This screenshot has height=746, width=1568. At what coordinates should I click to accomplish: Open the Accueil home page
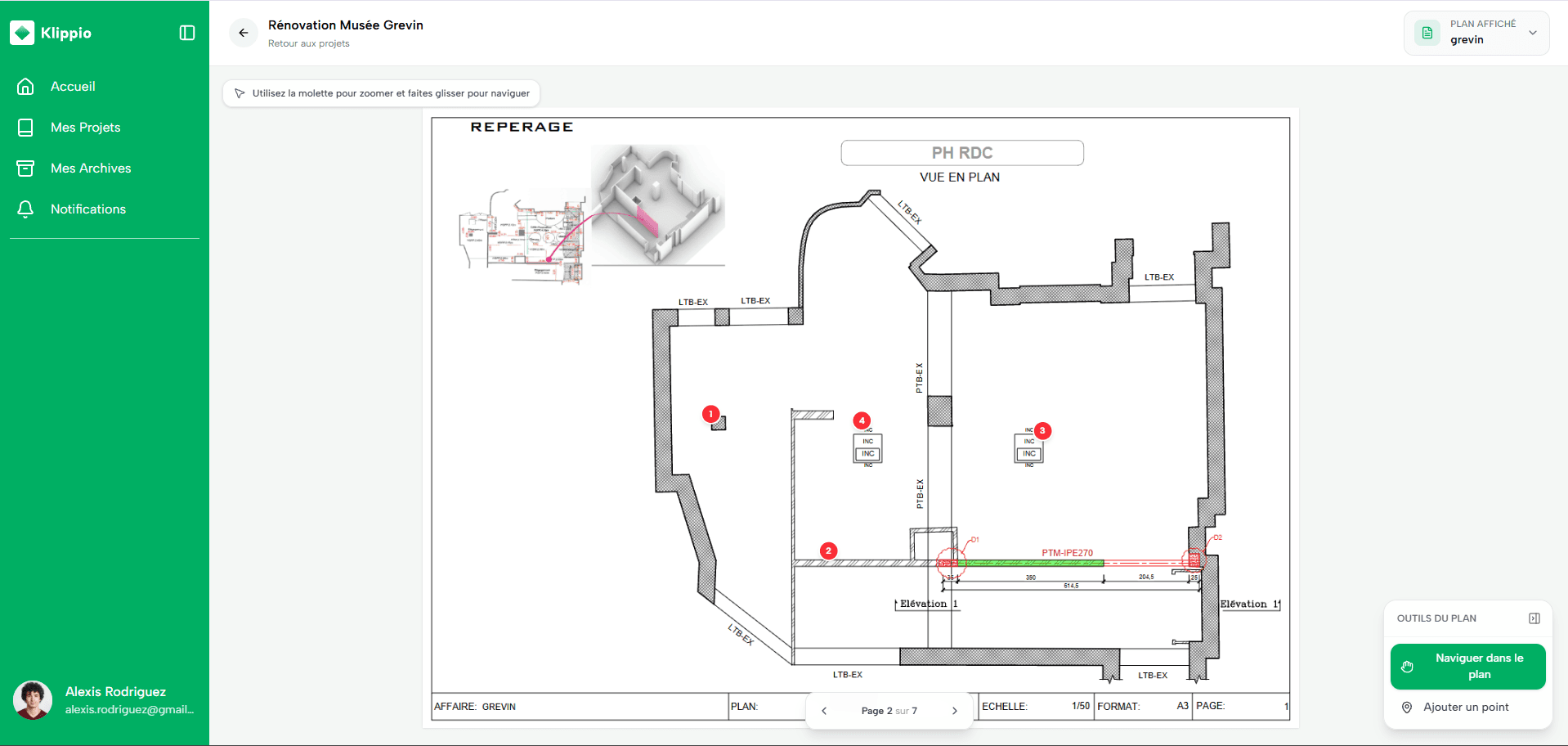coord(105,86)
